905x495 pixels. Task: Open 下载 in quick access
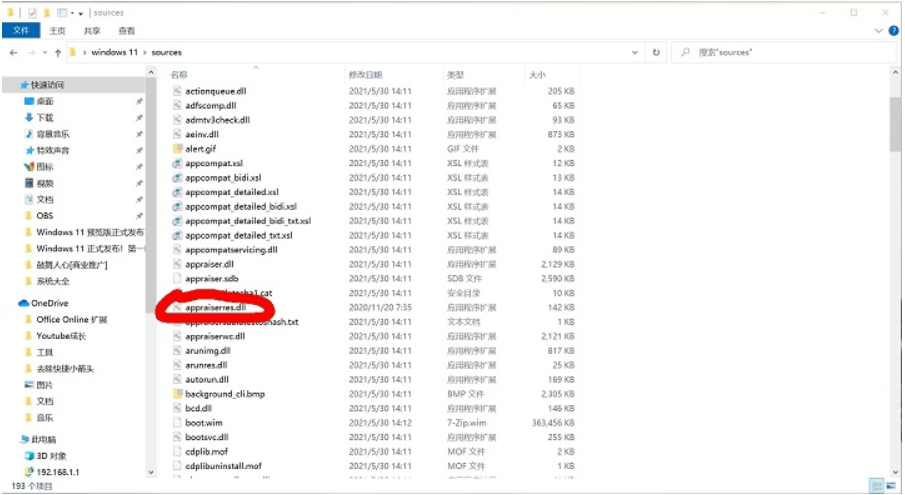[x=45, y=118]
